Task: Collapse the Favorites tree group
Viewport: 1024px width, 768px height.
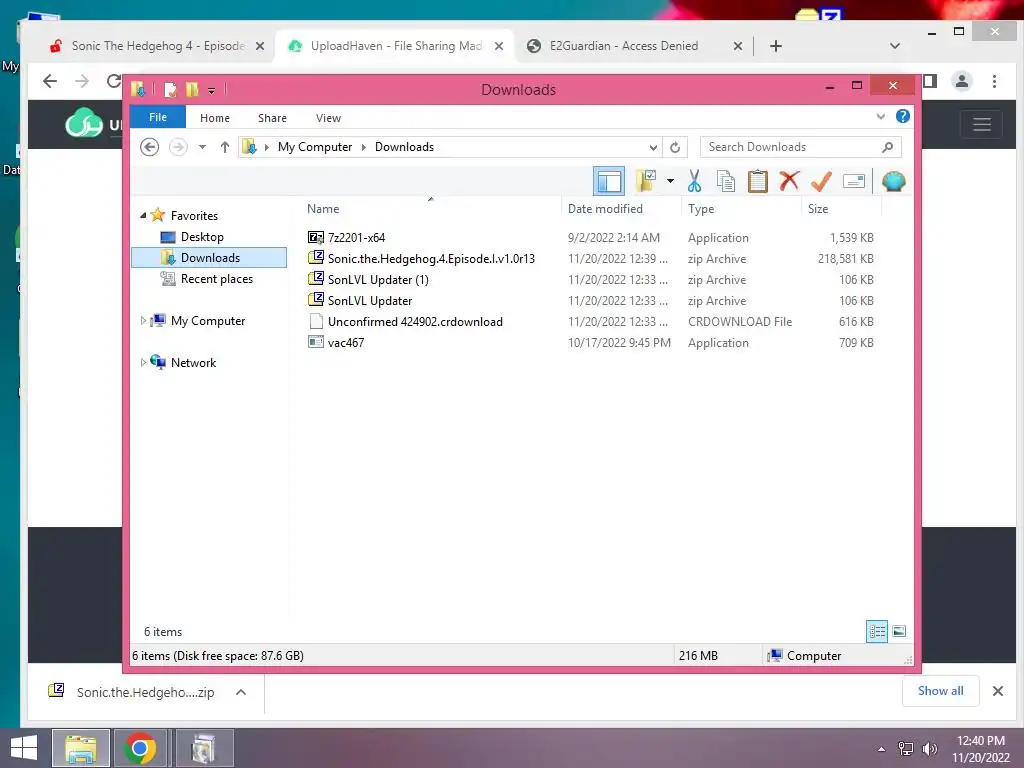Action: (143, 215)
